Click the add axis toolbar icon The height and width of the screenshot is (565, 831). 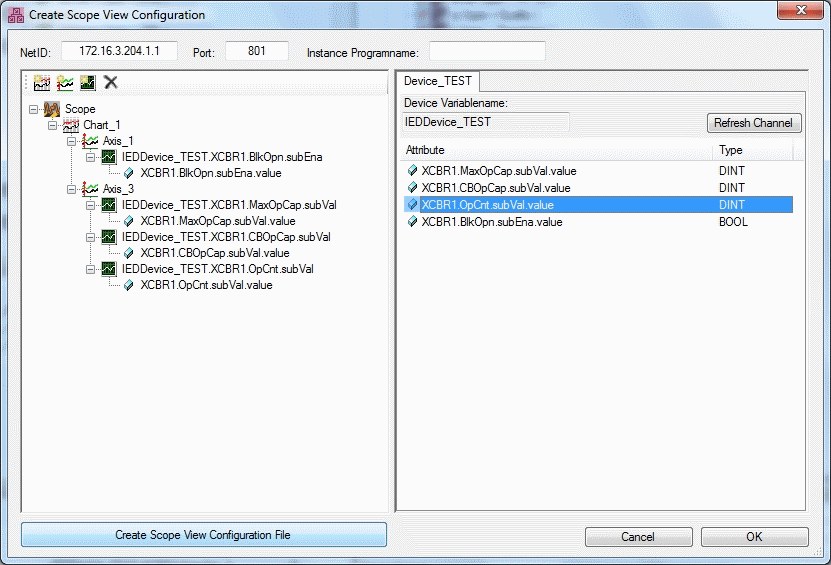65,83
